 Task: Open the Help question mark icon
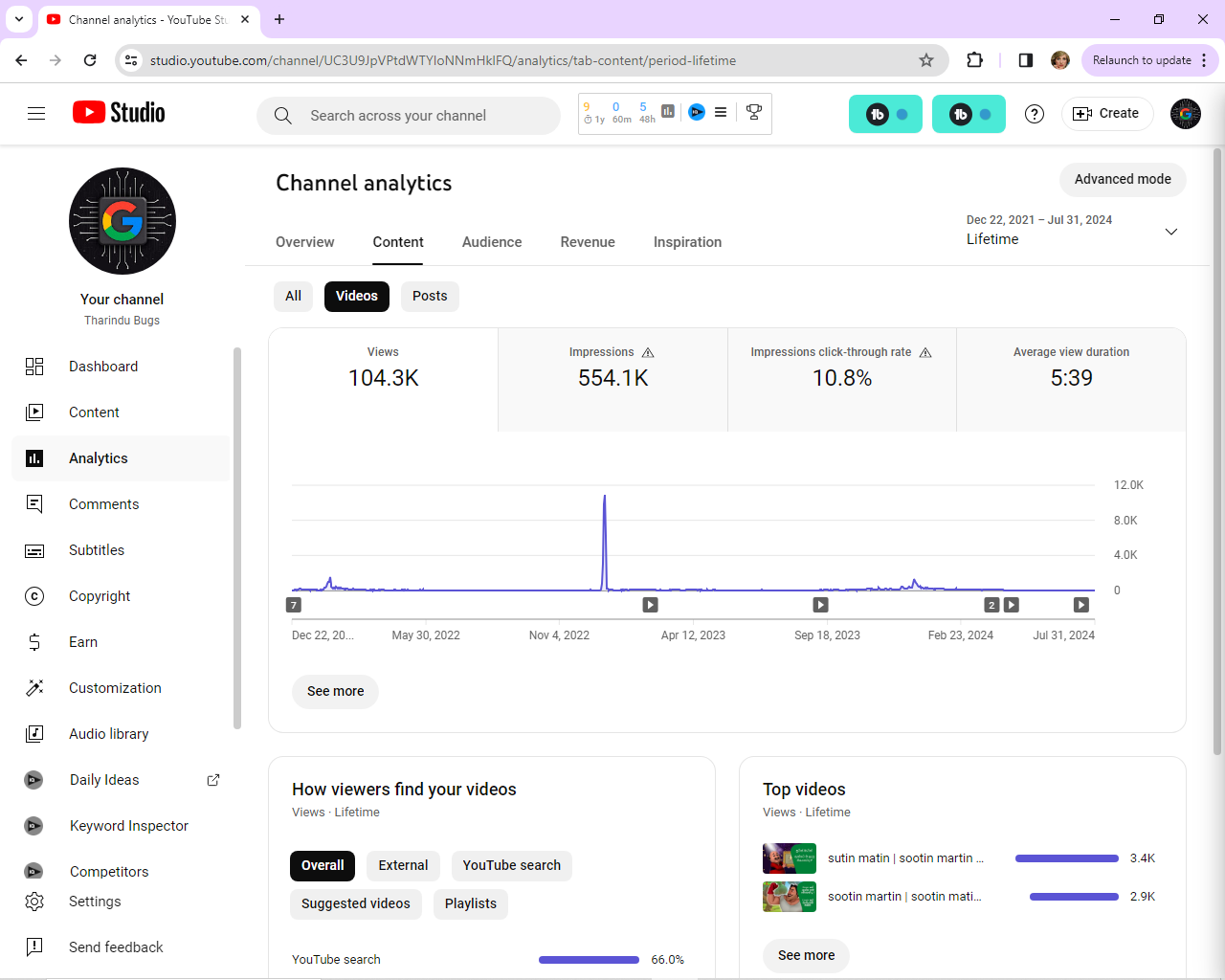(1035, 114)
